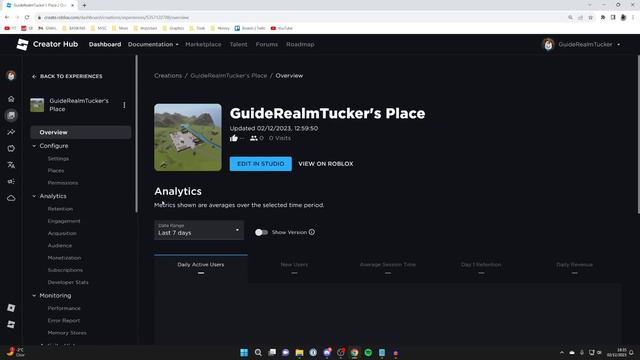Click GuideRealmTucker's Place breadcrumb link

pyautogui.click(x=229, y=76)
